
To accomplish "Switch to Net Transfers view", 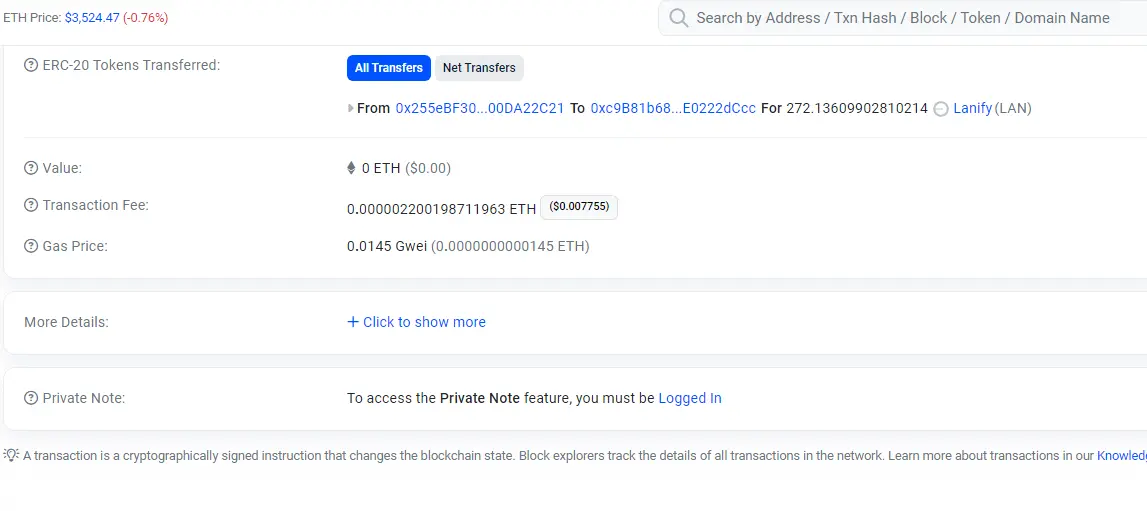I will 479,68.
